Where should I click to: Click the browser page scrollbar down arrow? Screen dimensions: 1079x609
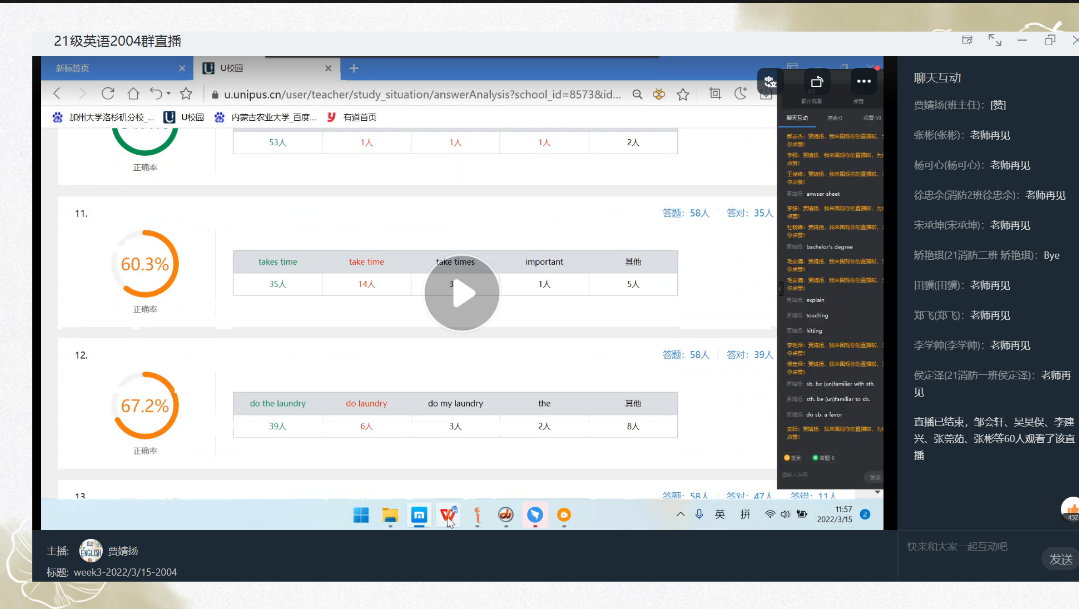[x=877, y=492]
